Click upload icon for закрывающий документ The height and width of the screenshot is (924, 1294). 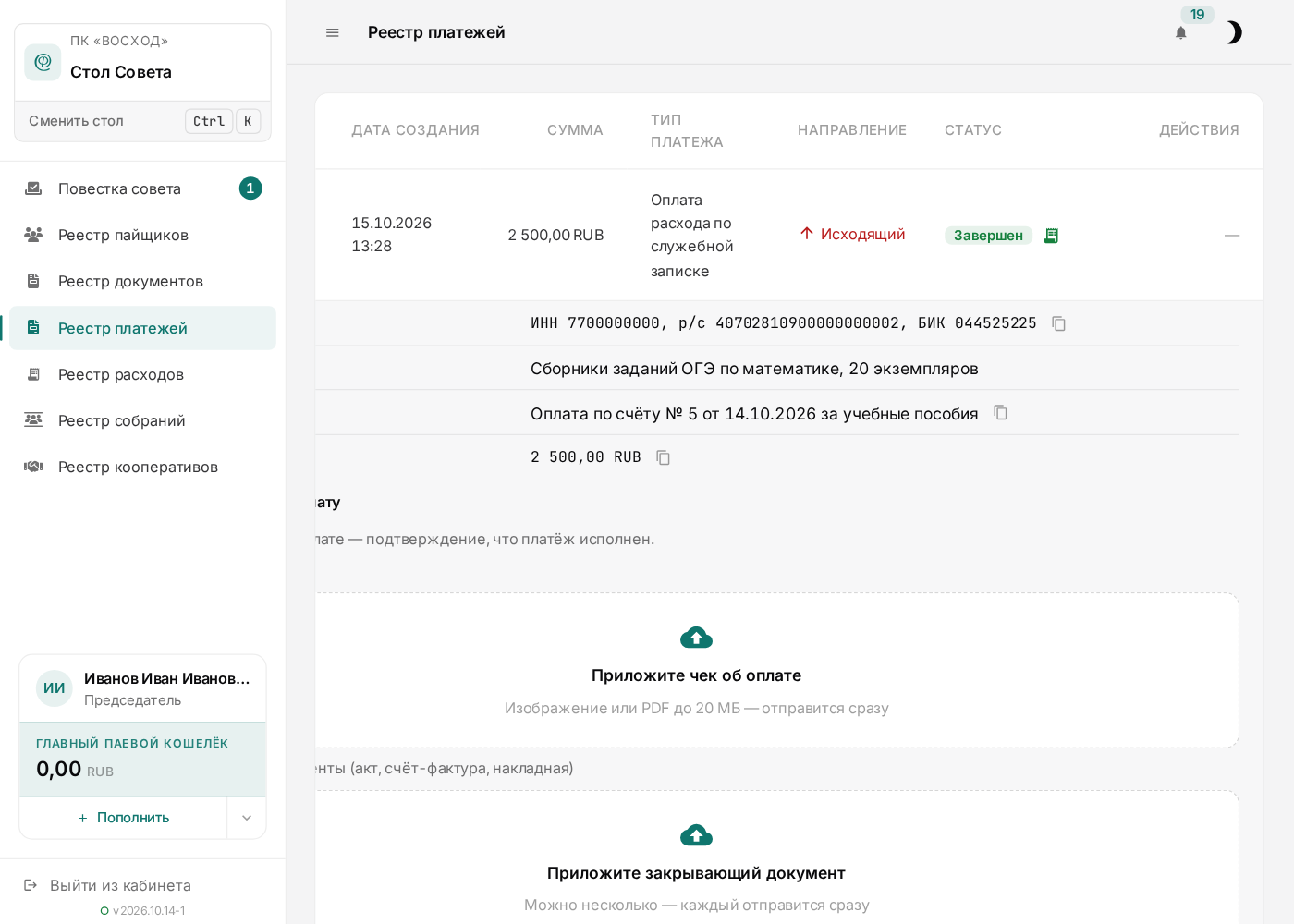696,835
